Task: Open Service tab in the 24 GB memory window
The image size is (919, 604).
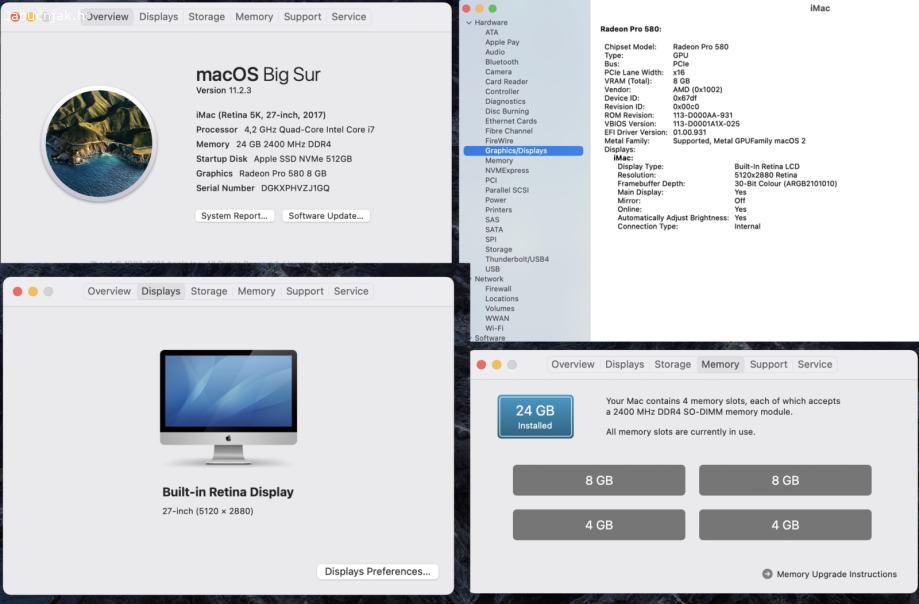Action: (x=815, y=364)
